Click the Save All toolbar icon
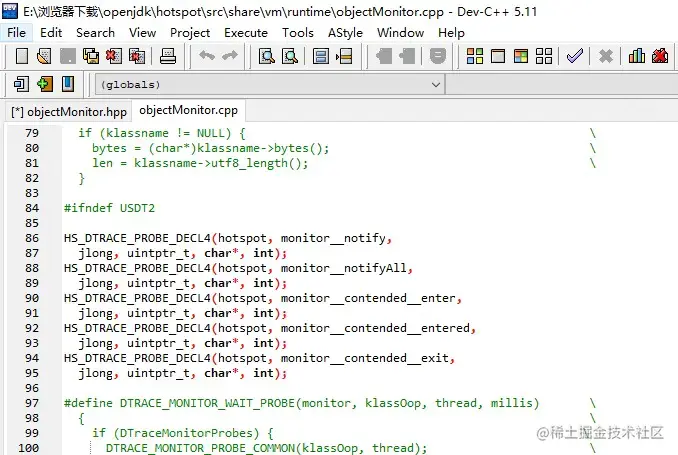 pos(91,56)
